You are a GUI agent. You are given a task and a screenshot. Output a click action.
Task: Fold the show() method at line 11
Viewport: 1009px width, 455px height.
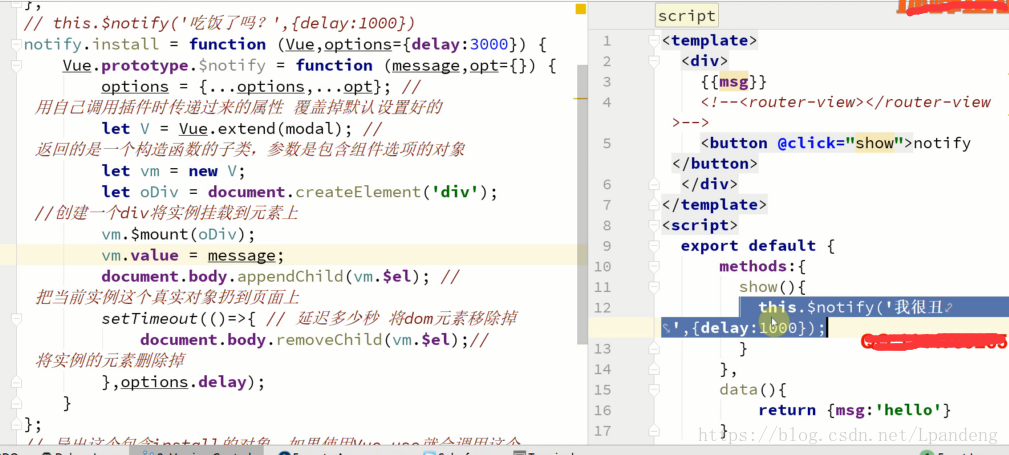[654, 287]
